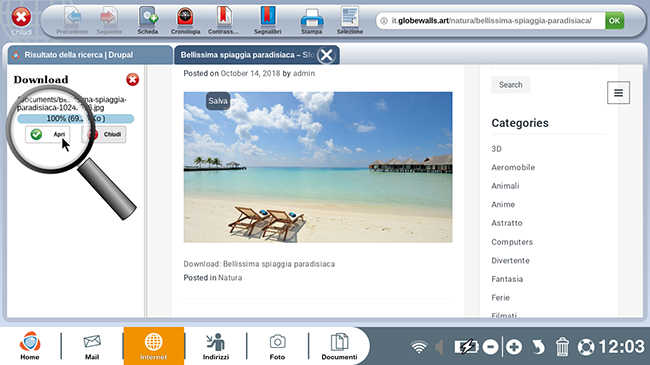
Task: Click Salva on the beach image
Action: (218, 101)
